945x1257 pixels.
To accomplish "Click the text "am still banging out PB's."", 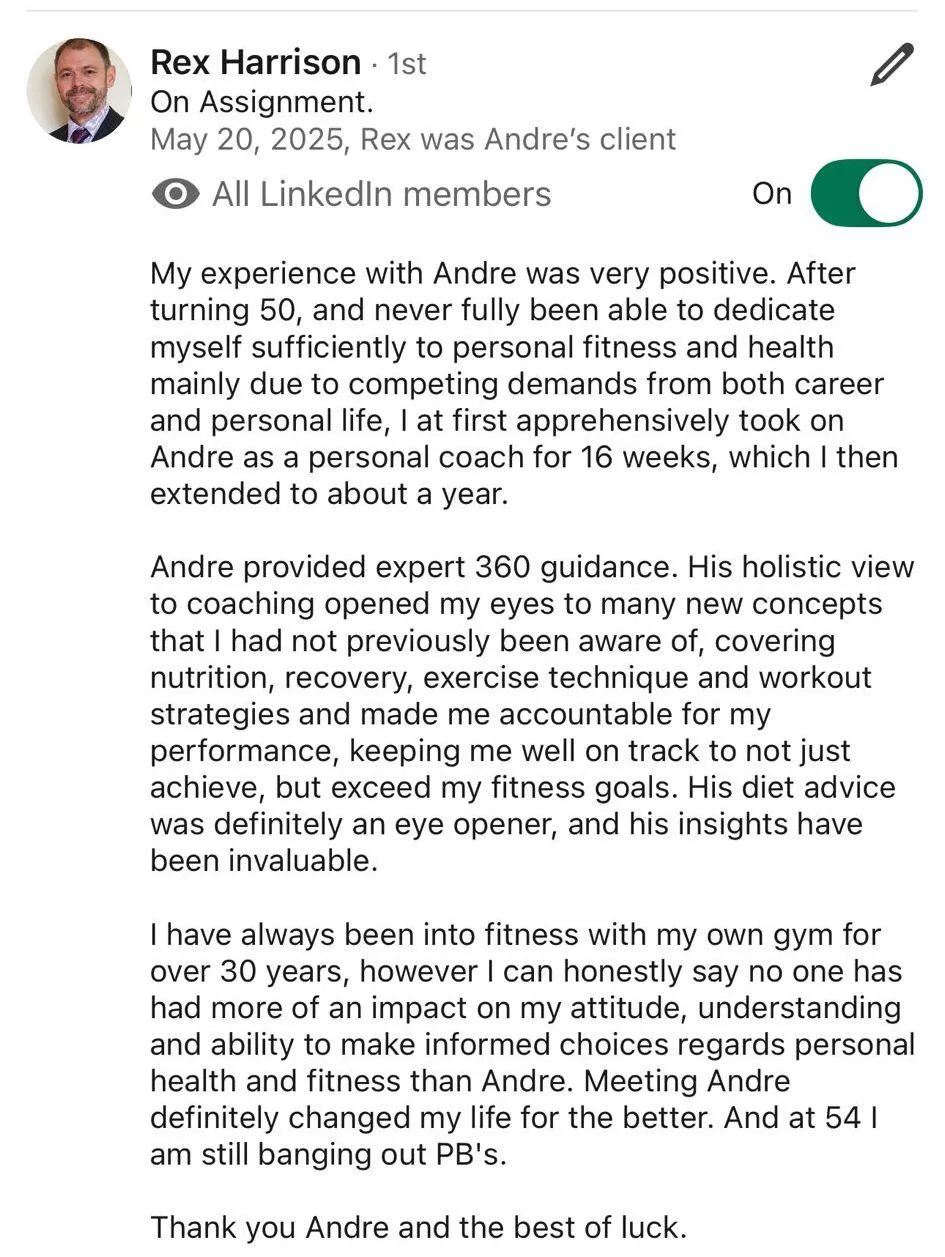I will 329,1154.
